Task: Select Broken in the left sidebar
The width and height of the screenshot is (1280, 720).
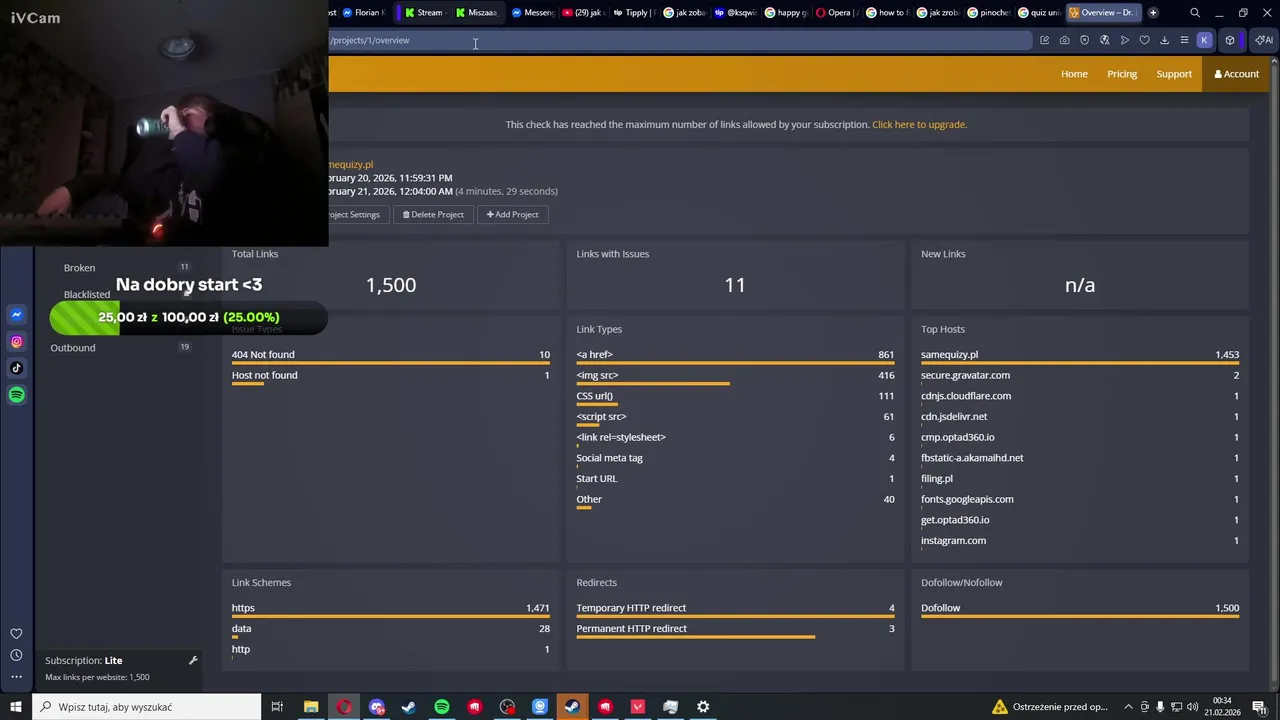Action: point(80,268)
